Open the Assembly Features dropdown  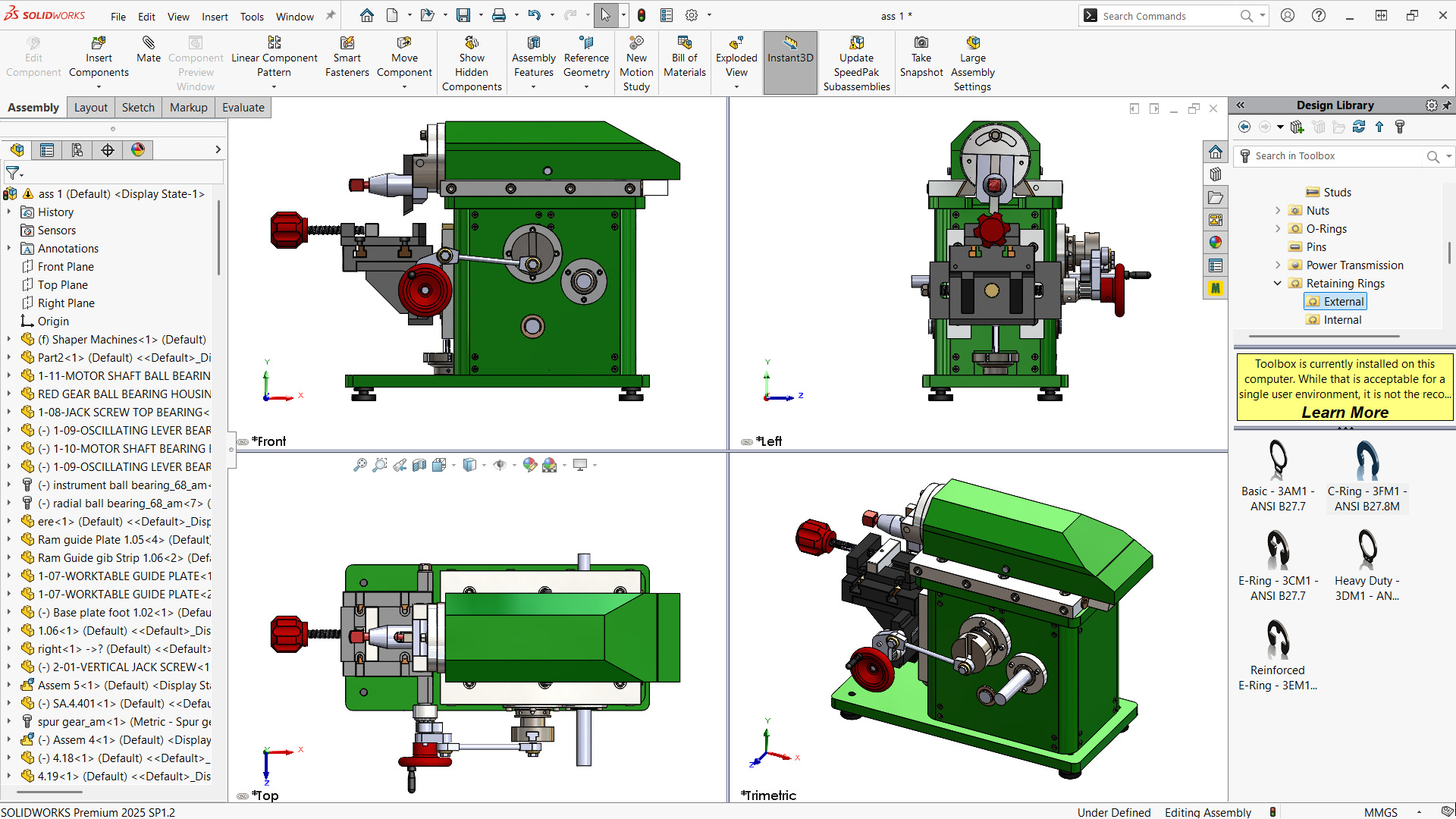click(534, 87)
